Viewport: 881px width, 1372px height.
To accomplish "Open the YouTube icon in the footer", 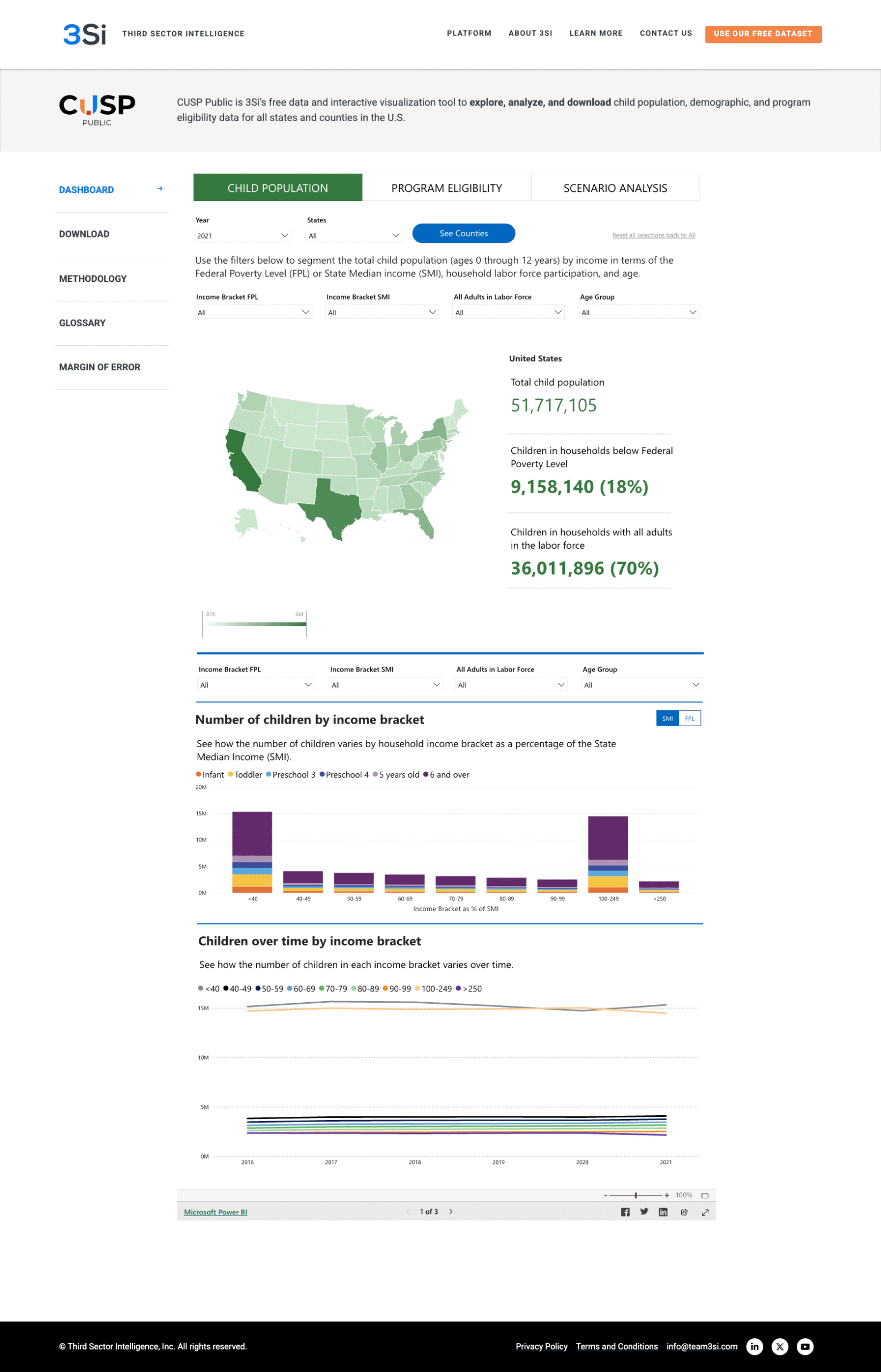I will 805,1346.
